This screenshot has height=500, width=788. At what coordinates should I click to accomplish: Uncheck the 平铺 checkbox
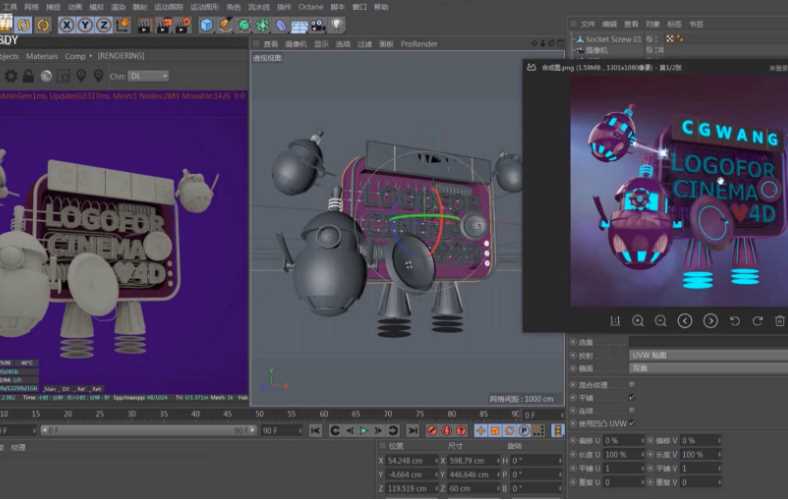pos(632,397)
